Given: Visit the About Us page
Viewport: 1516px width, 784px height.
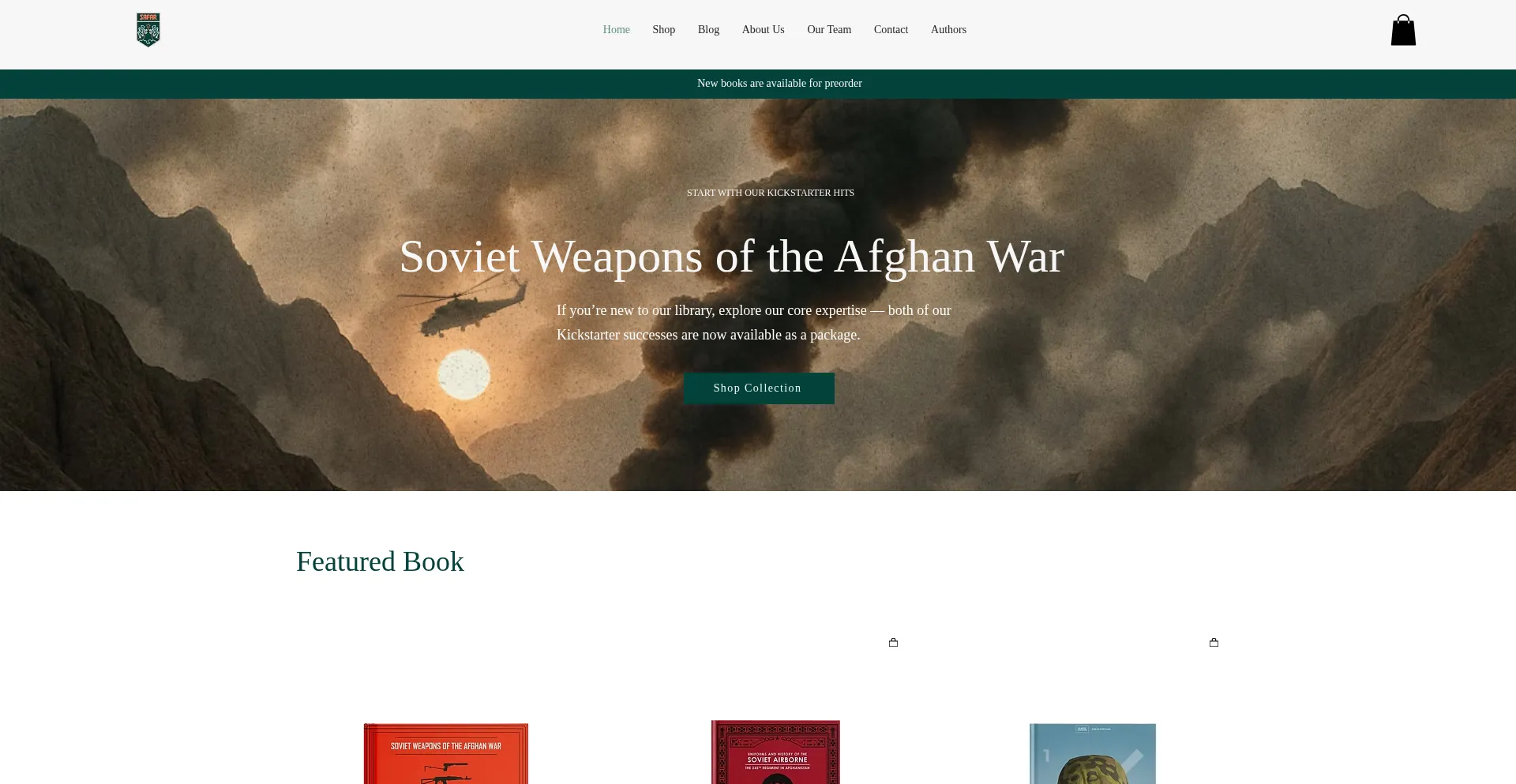Looking at the screenshot, I should [763, 30].
